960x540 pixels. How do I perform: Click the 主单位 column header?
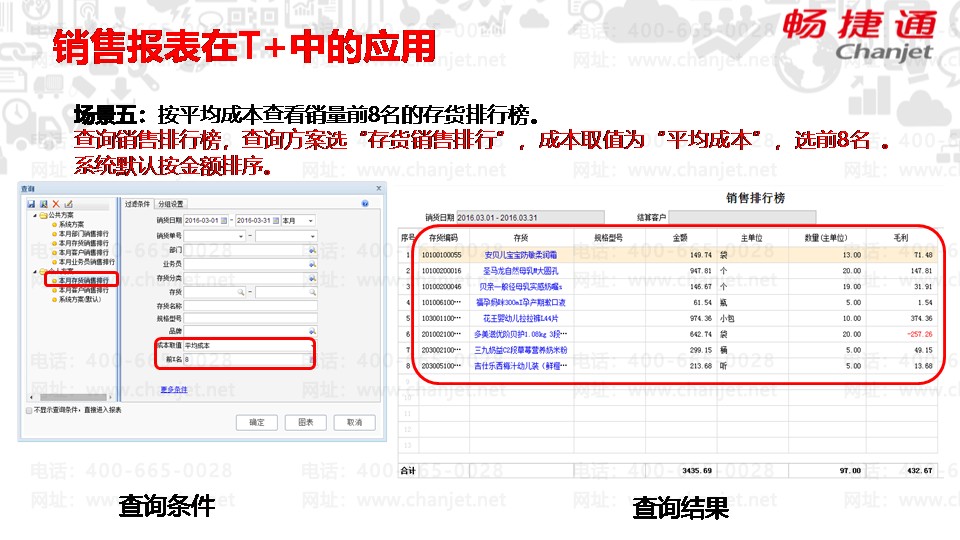click(752, 238)
